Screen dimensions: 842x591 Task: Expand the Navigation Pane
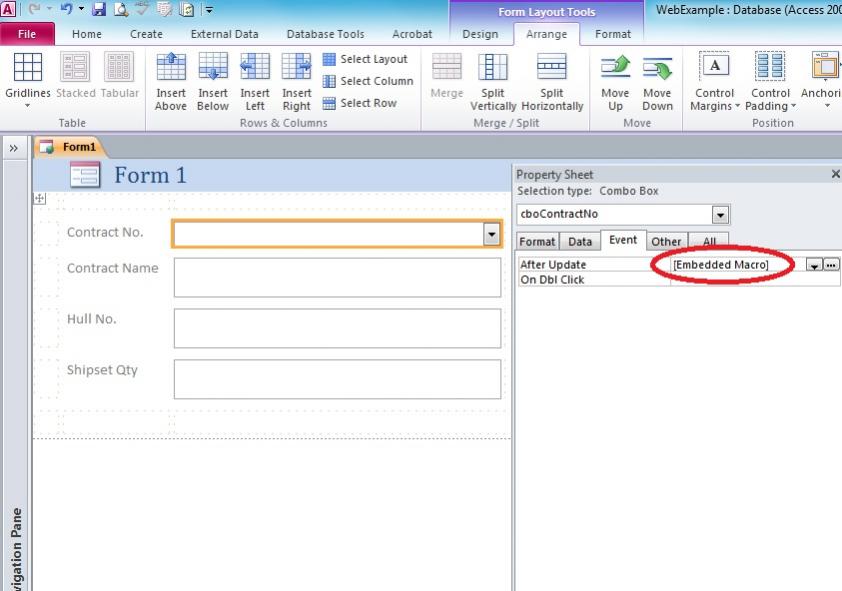coord(13,148)
